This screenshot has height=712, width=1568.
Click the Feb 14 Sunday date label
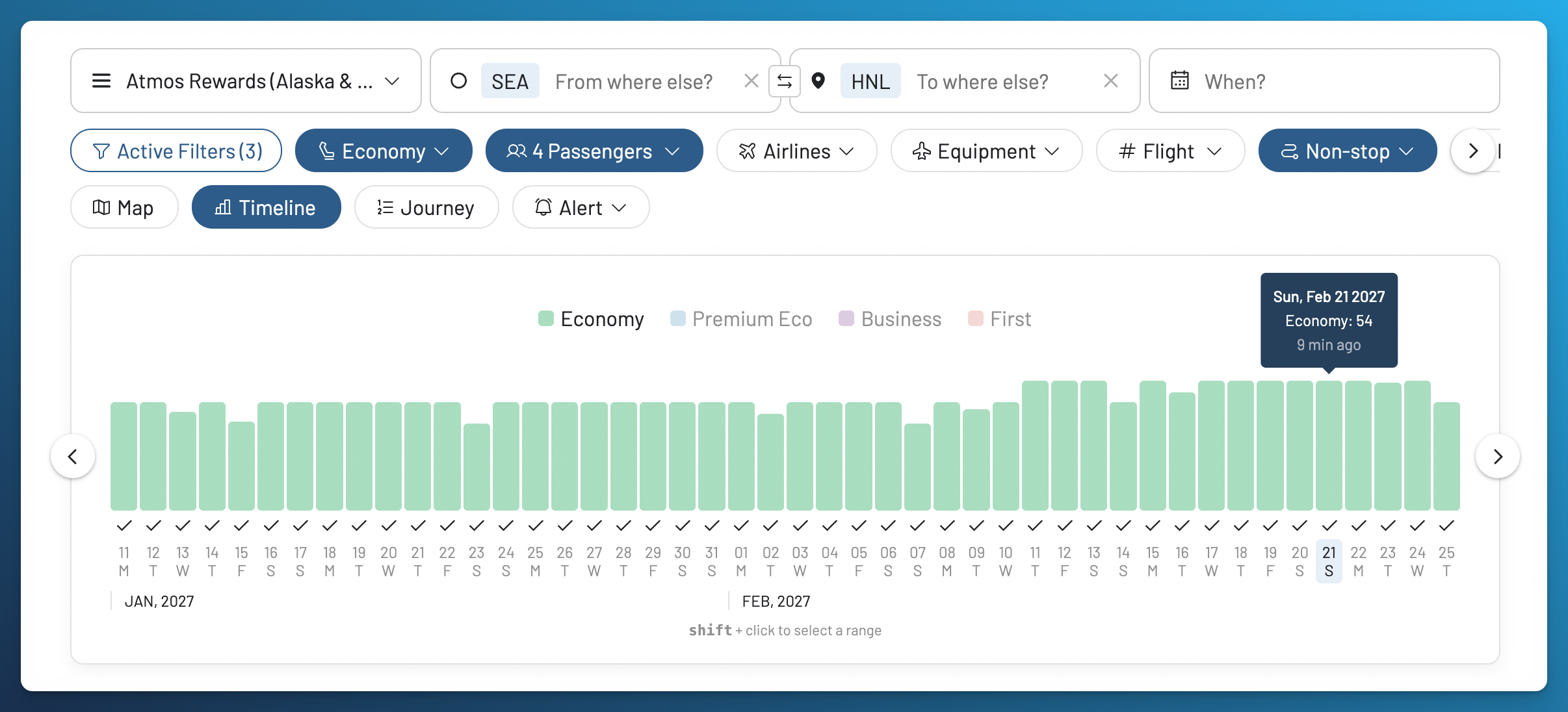1123,561
